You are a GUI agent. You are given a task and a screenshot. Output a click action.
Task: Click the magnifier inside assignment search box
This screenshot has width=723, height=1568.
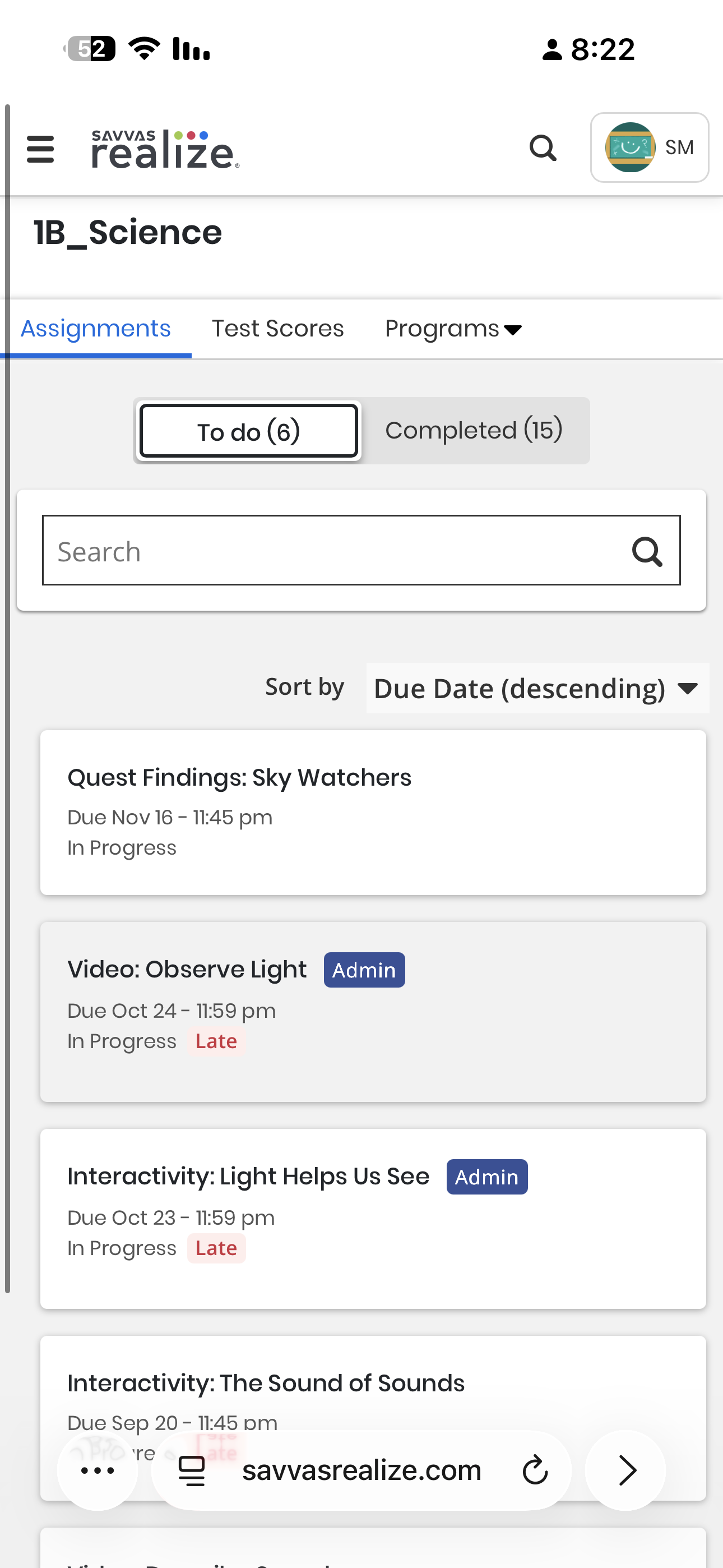pos(646,551)
